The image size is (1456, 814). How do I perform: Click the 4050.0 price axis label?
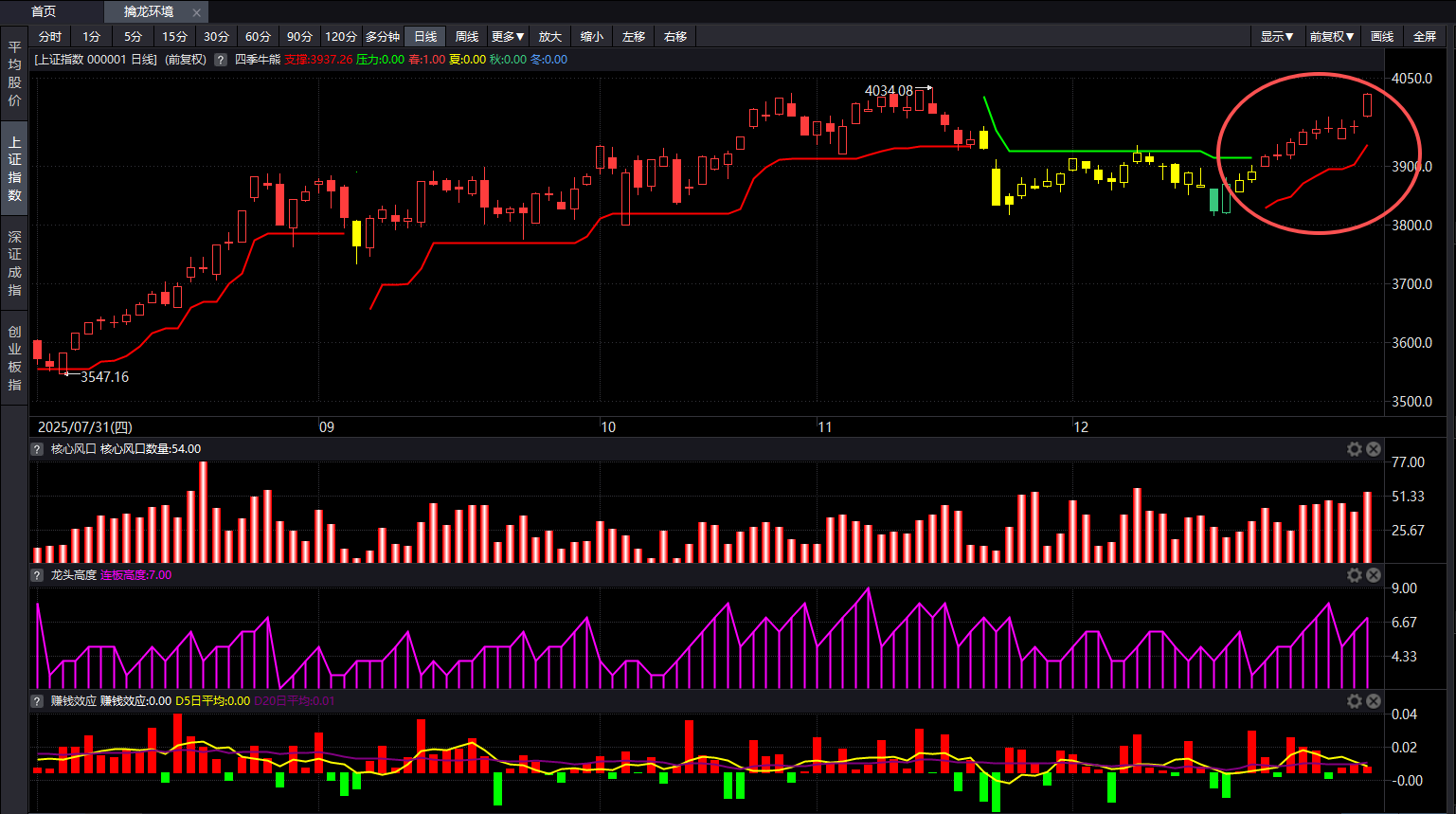click(1411, 79)
